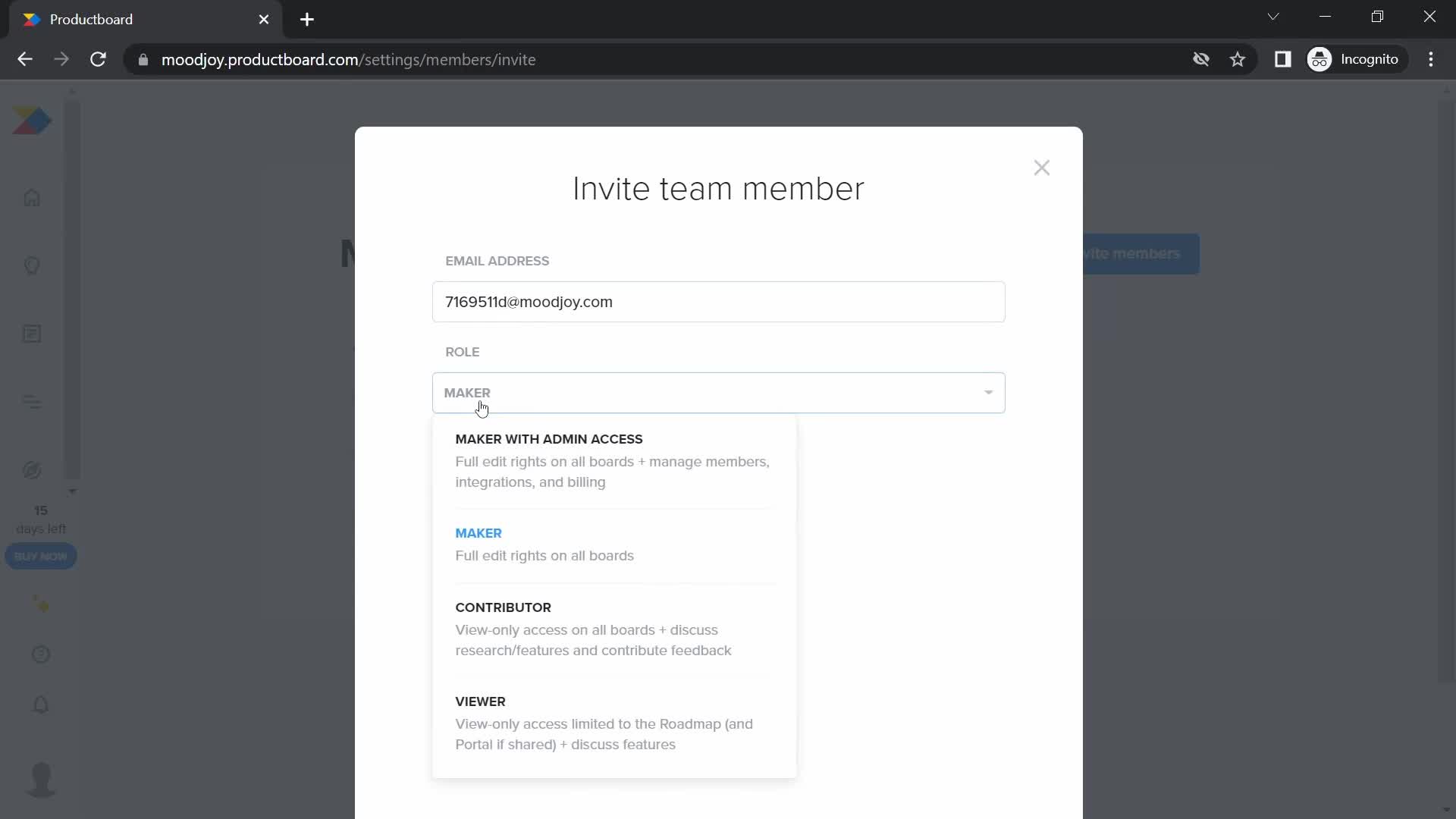The image size is (1456, 819).
Task: Click the Invite members button behind dialog
Action: 1141,254
